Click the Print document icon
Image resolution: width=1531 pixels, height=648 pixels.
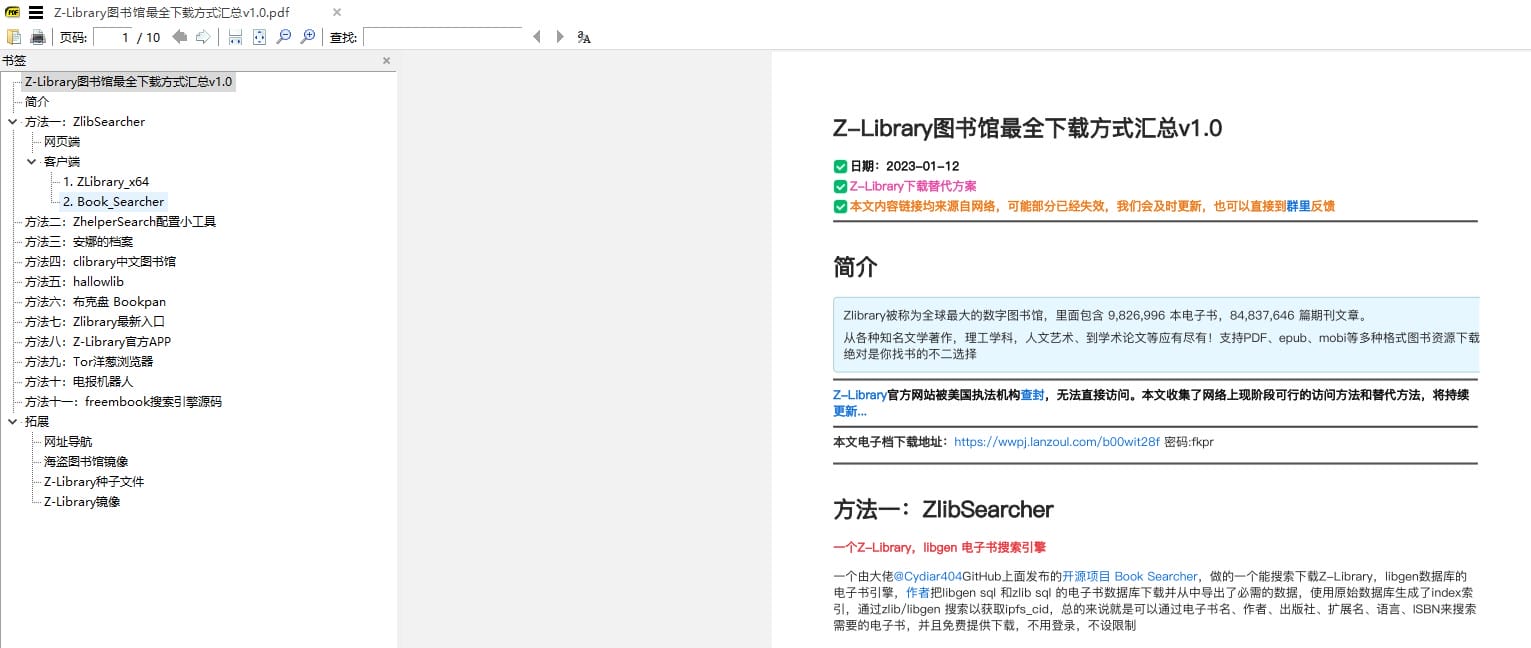coord(38,37)
